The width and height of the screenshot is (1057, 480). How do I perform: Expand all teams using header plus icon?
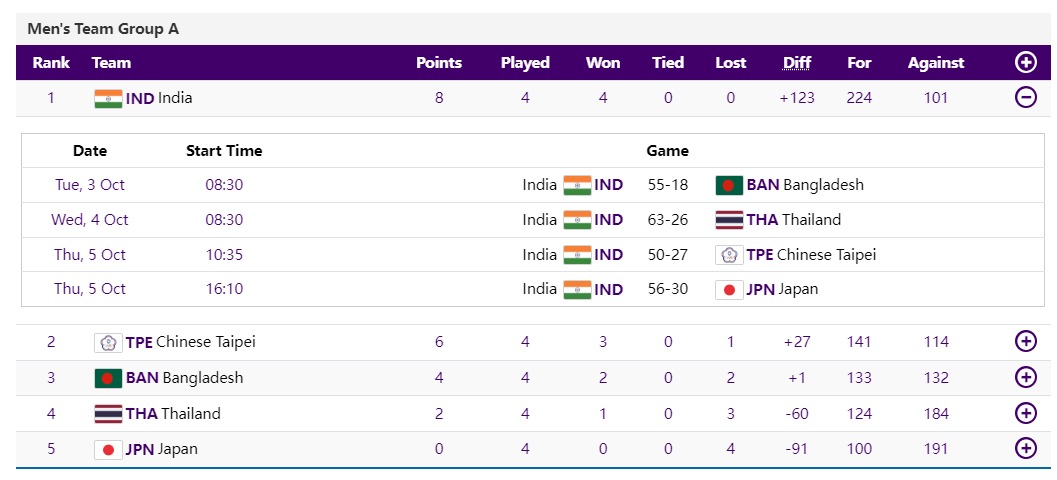[x=1025, y=62]
